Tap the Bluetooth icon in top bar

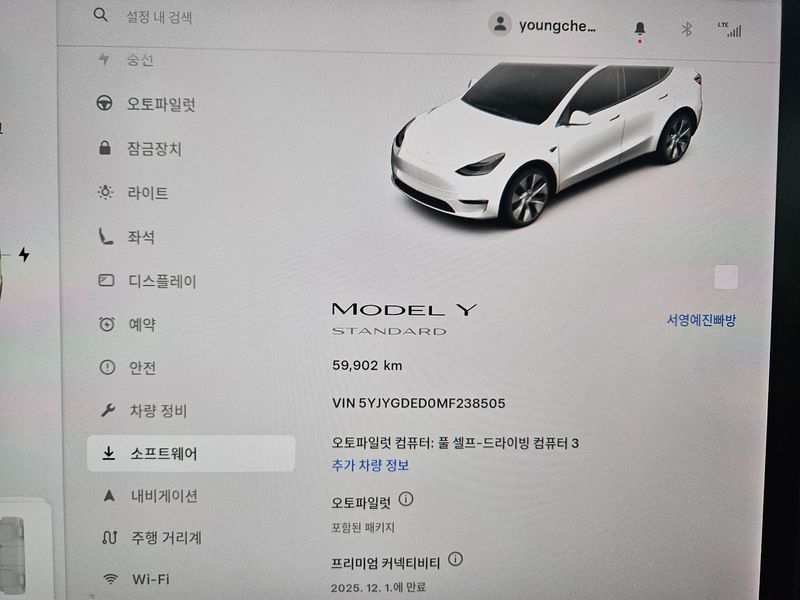[687, 30]
